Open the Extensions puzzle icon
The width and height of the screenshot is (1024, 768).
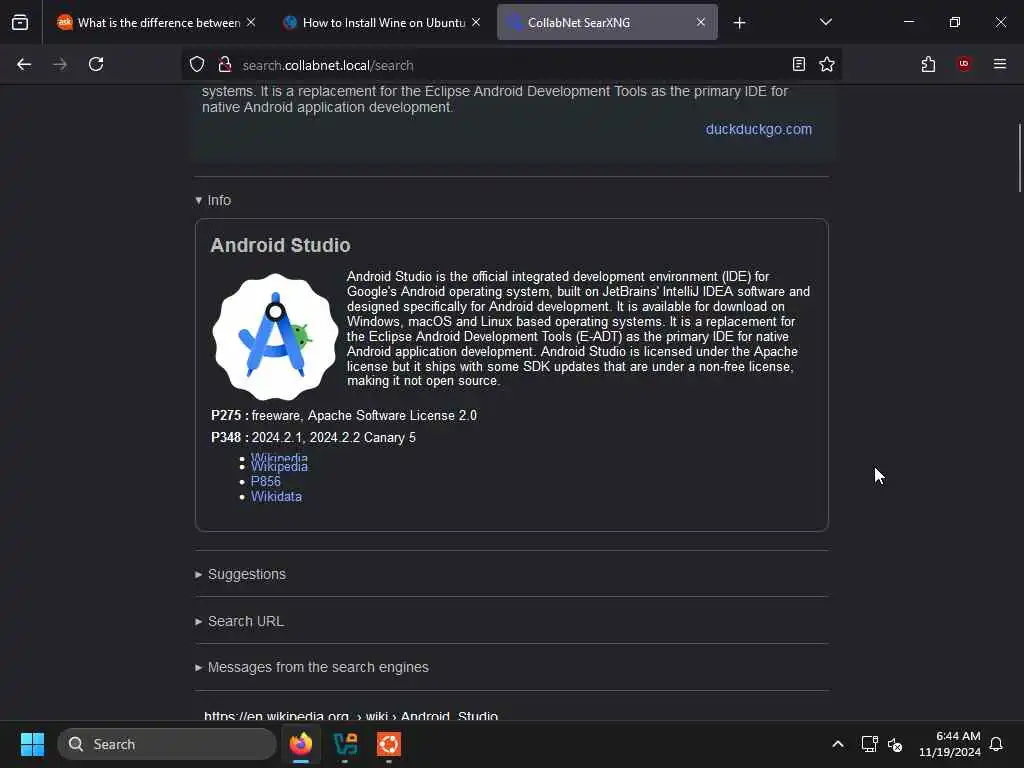pos(928,64)
